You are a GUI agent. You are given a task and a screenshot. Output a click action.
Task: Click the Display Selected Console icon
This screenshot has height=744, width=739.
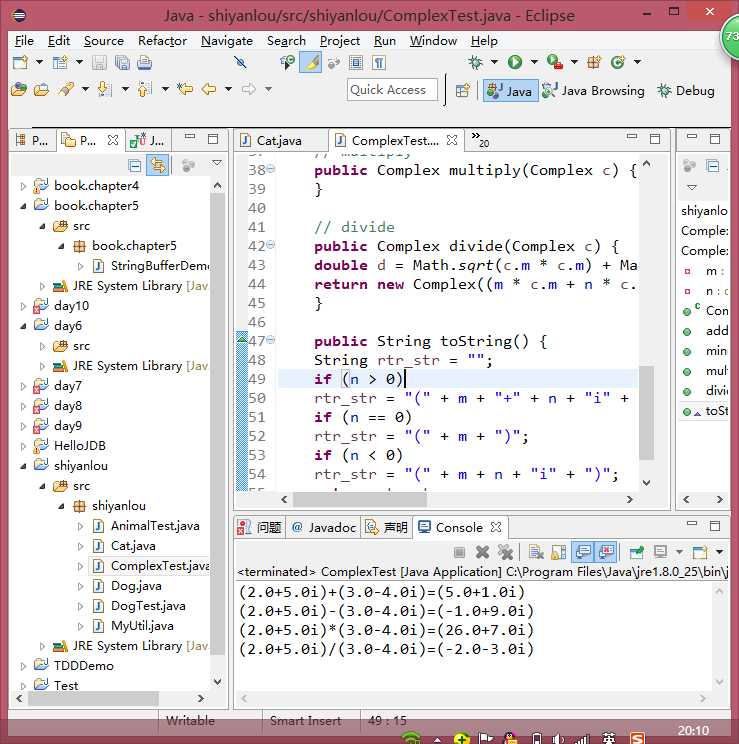(x=660, y=552)
